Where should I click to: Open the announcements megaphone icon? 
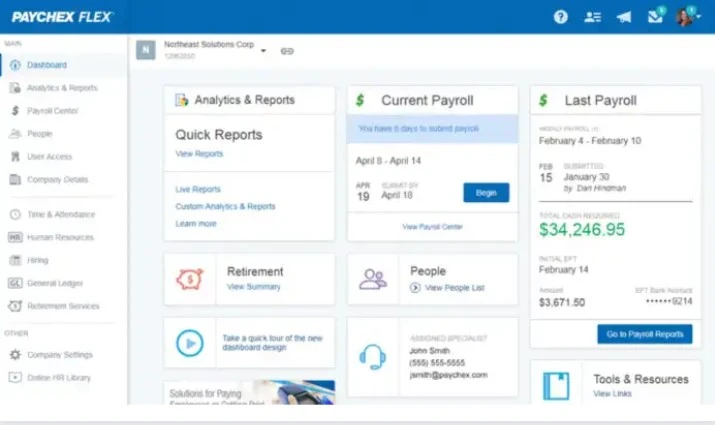624,17
